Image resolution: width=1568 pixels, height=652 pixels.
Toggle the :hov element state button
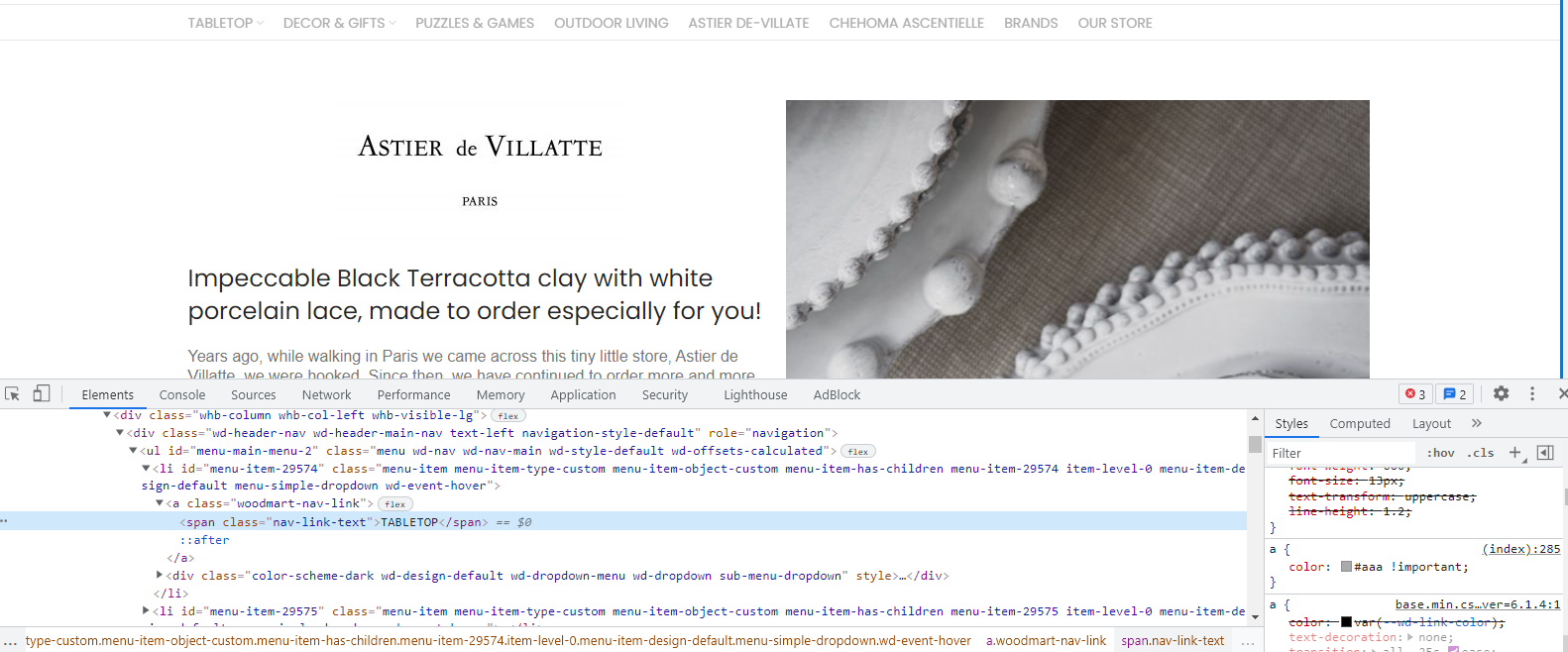(1441, 453)
